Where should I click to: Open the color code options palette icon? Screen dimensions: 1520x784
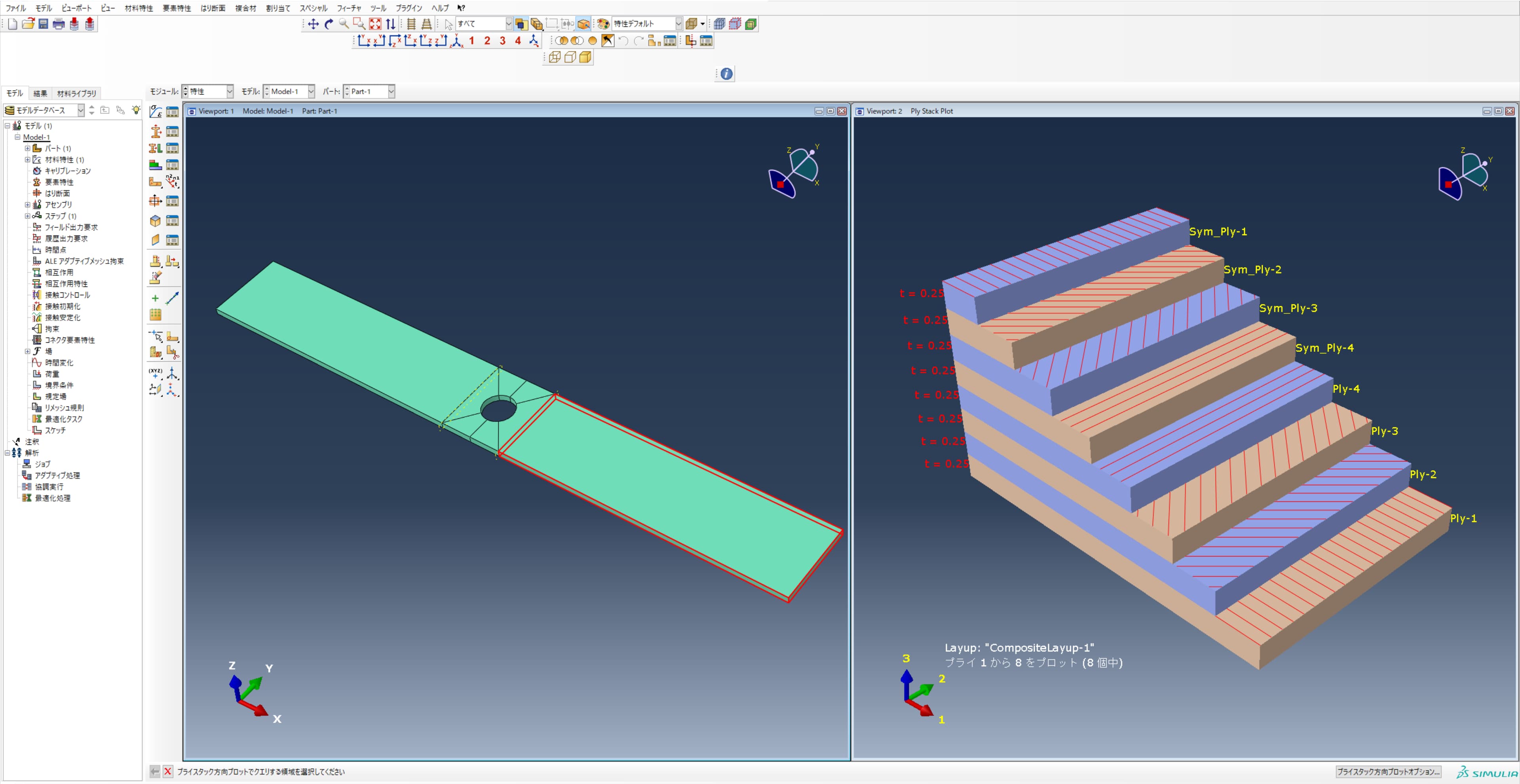(x=603, y=24)
